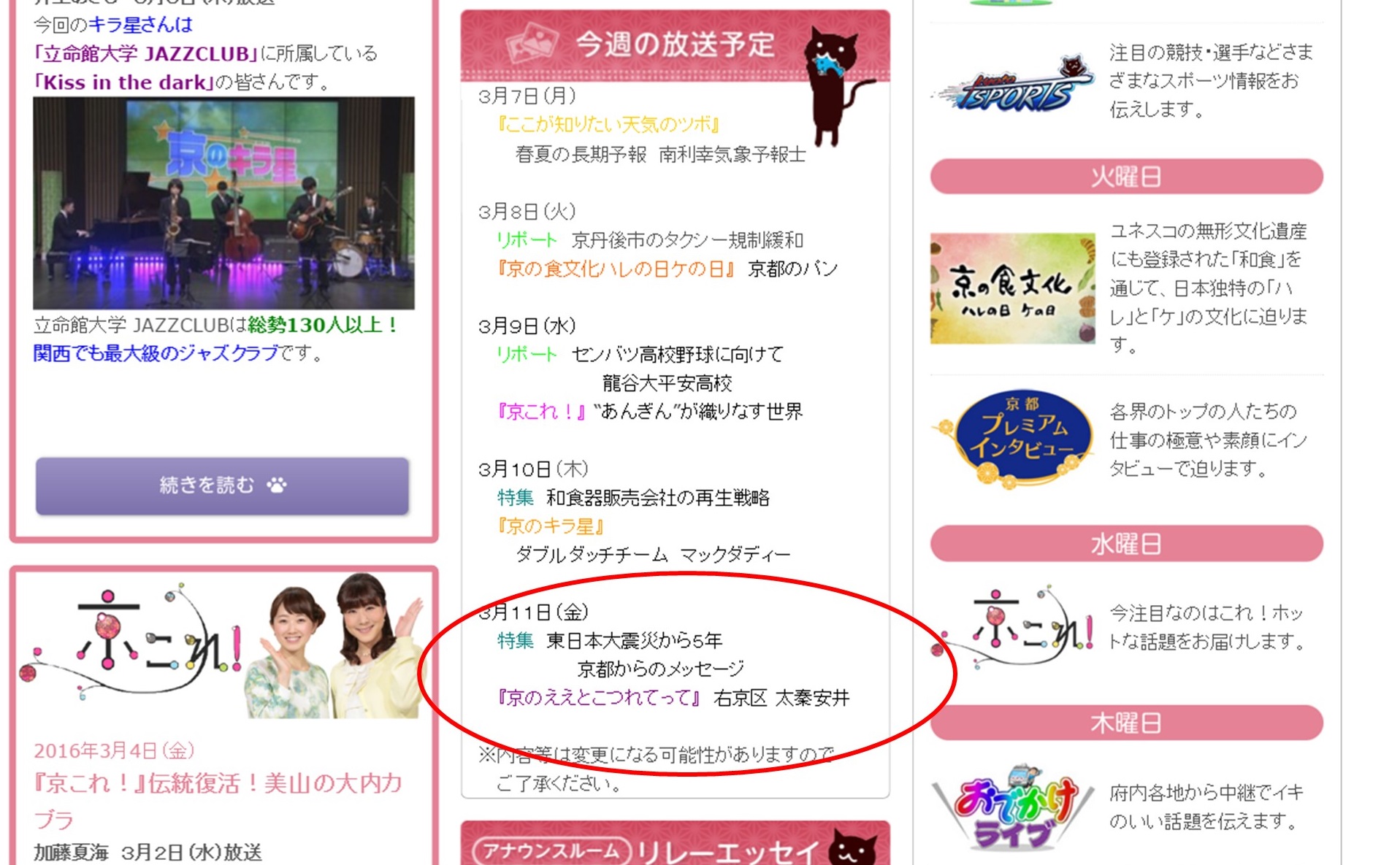This screenshot has height=865, width=1400.
Task: Click the 京都プレミアムインタビュー logo
Action: 1012,438
